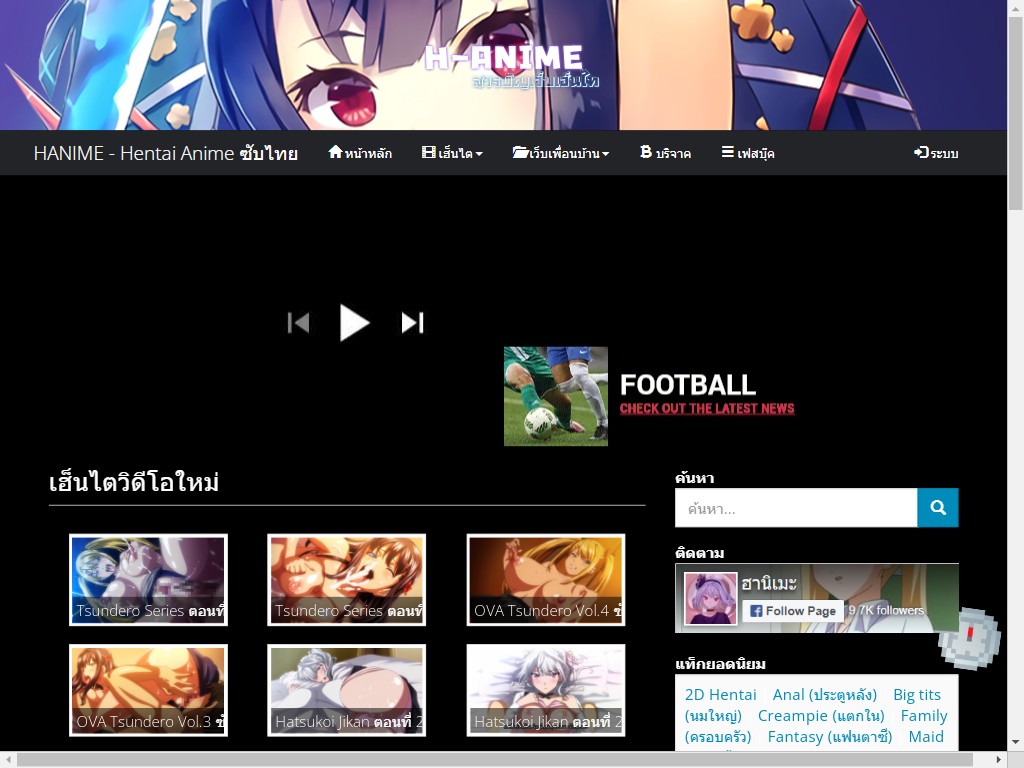This screenshot has width=1024, height=768.
Task: Click the Bitcoin donate icon
Action: click(x=645, y=153)
